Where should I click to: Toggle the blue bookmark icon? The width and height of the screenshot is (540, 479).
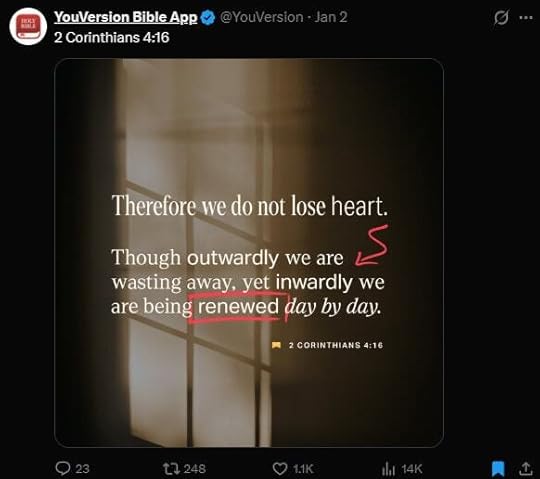tap(498, 469)
